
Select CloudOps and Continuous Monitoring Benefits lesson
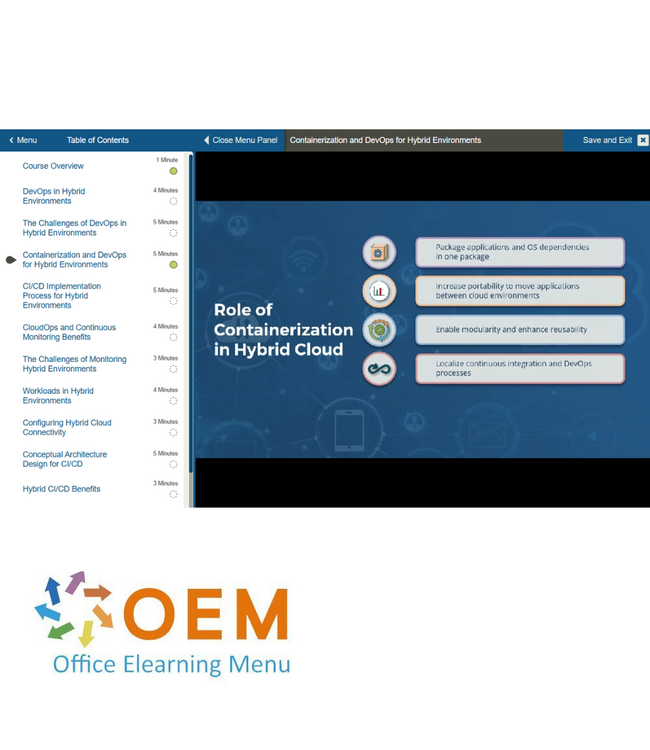69,332
